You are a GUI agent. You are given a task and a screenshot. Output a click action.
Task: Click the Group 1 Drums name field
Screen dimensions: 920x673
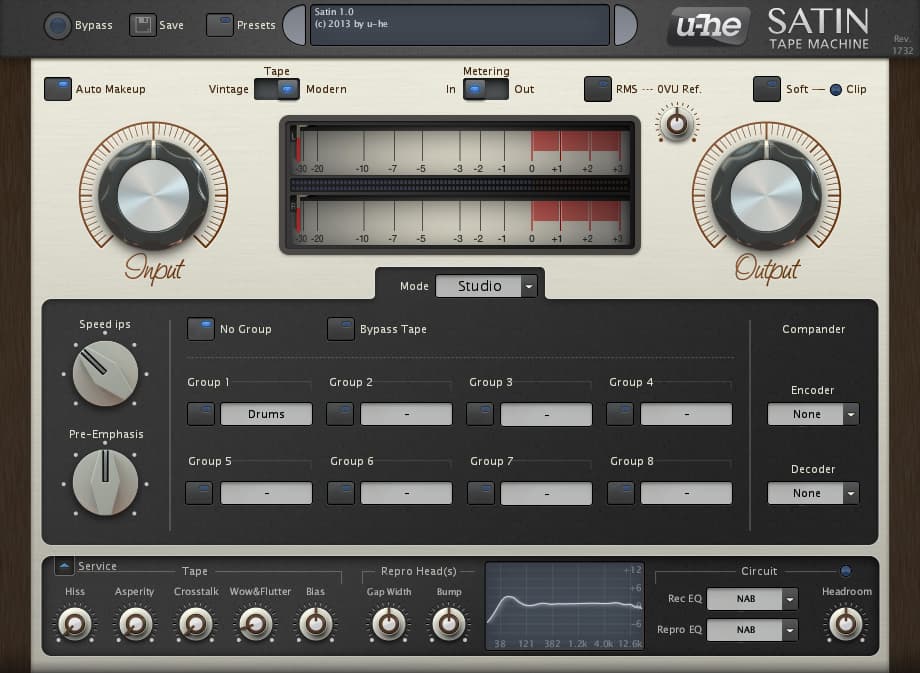tap(266, 414)
